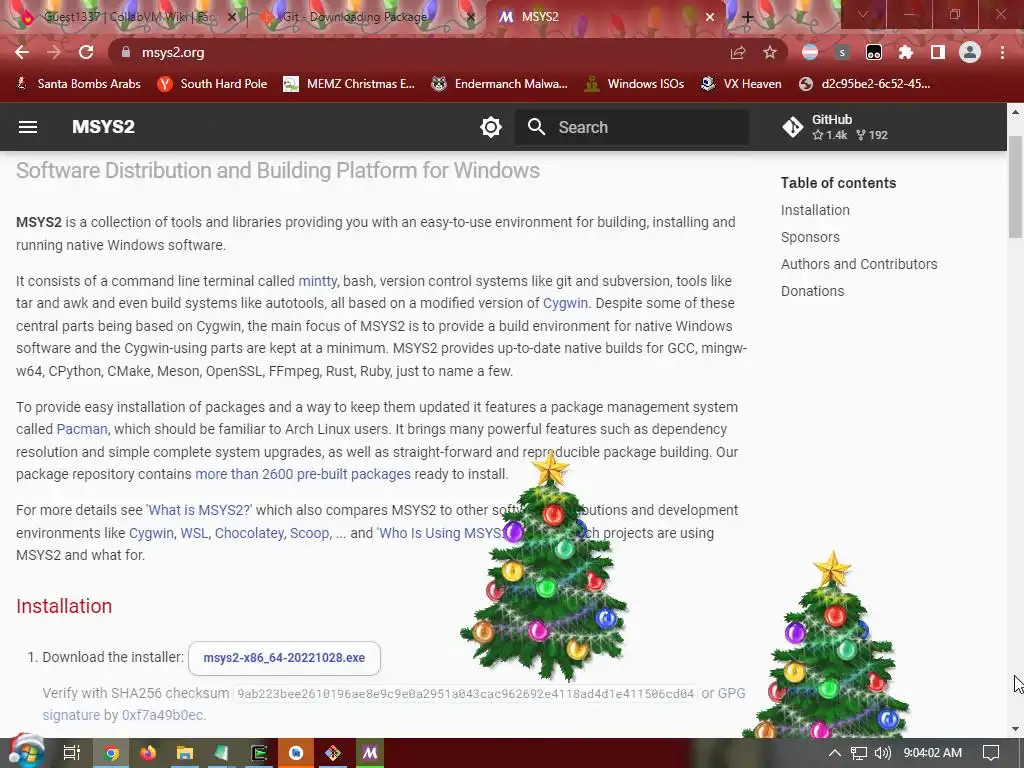Open a new tab with the plus button
The height and width of the screenshot is (768, 1024).
[x=748, y=18]
